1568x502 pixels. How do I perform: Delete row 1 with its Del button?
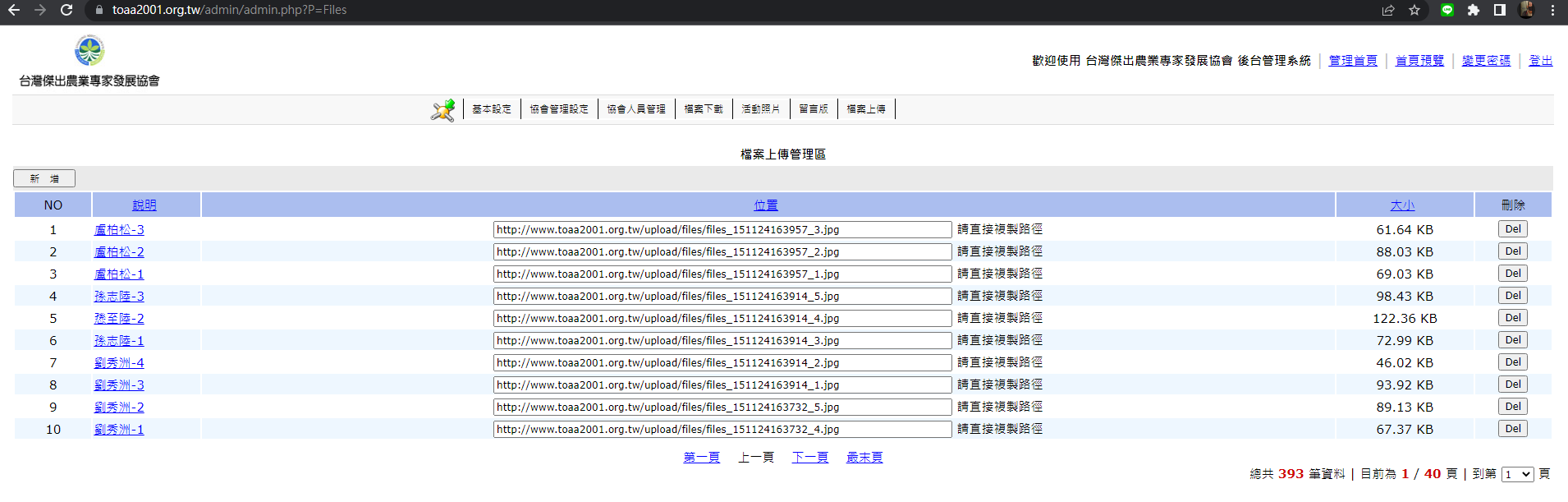pyautogui.click(x=1513, y=229)
